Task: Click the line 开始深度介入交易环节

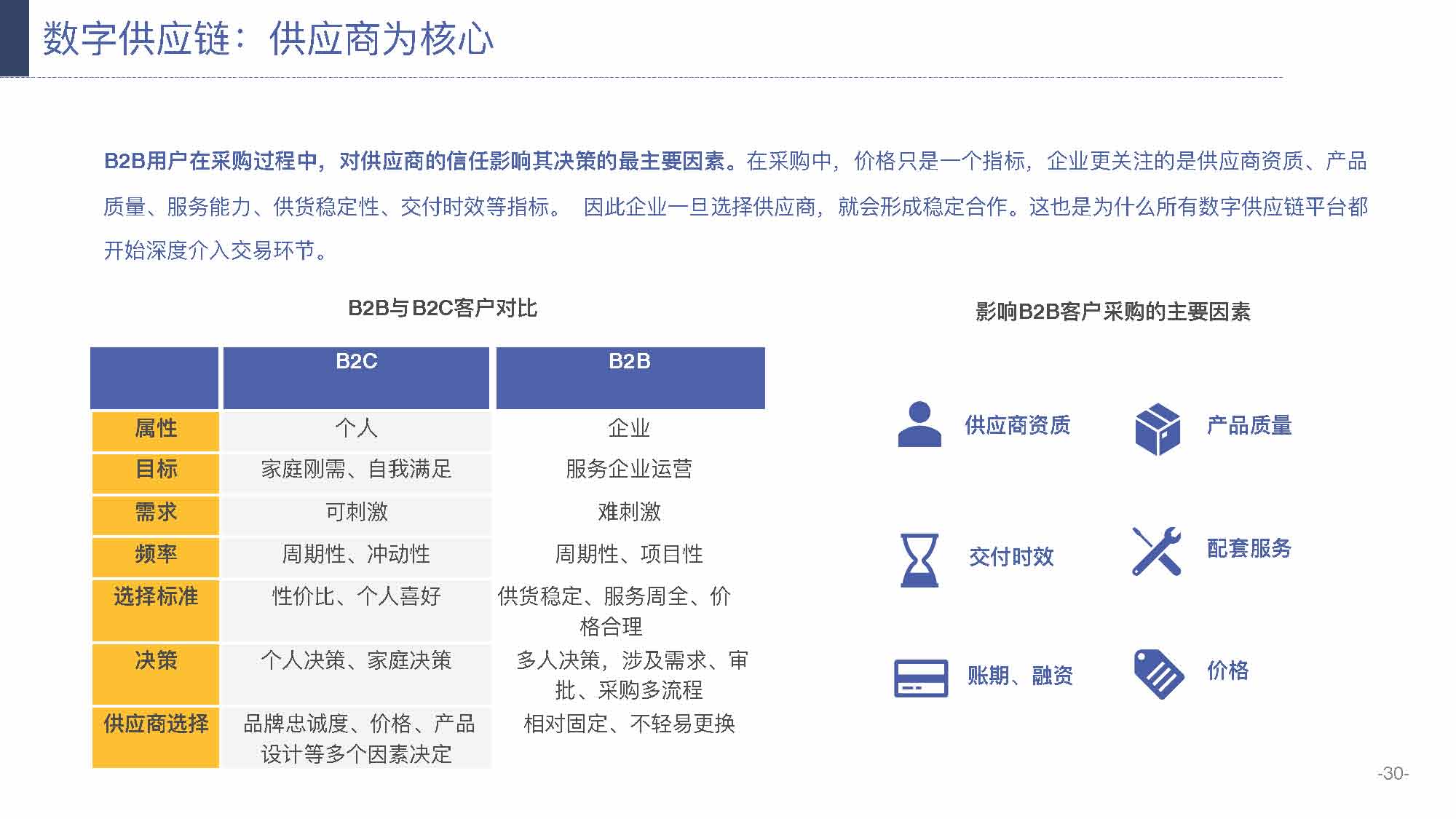Action: [216, 251]
